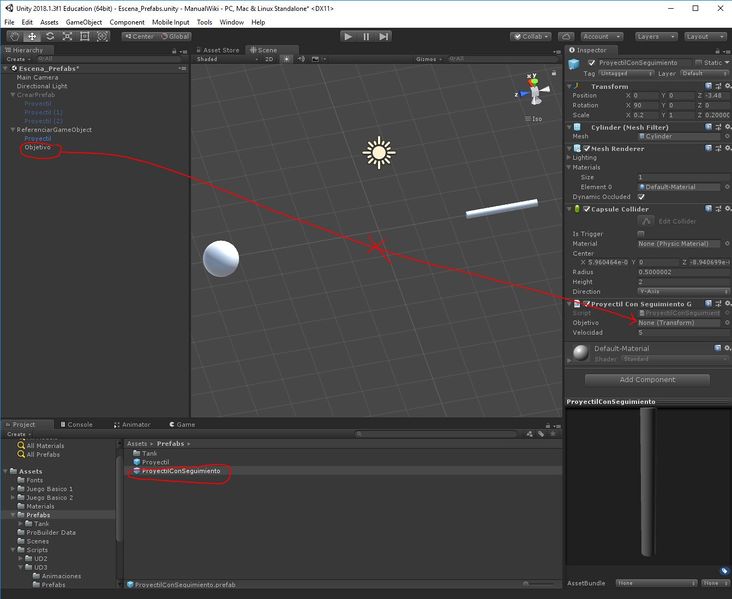
Task: Open Transform component gear settings
Action: (x=727, y=86)
